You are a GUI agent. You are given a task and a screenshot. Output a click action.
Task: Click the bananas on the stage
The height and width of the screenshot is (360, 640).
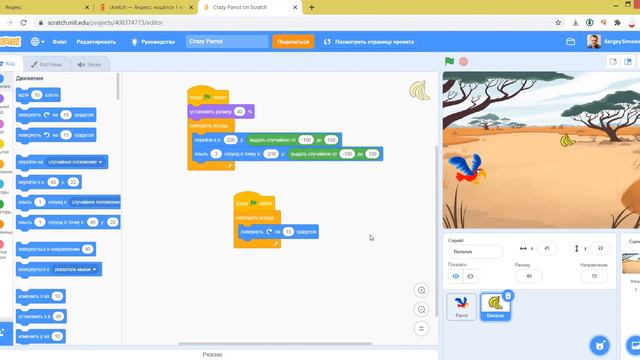point(567,140)
